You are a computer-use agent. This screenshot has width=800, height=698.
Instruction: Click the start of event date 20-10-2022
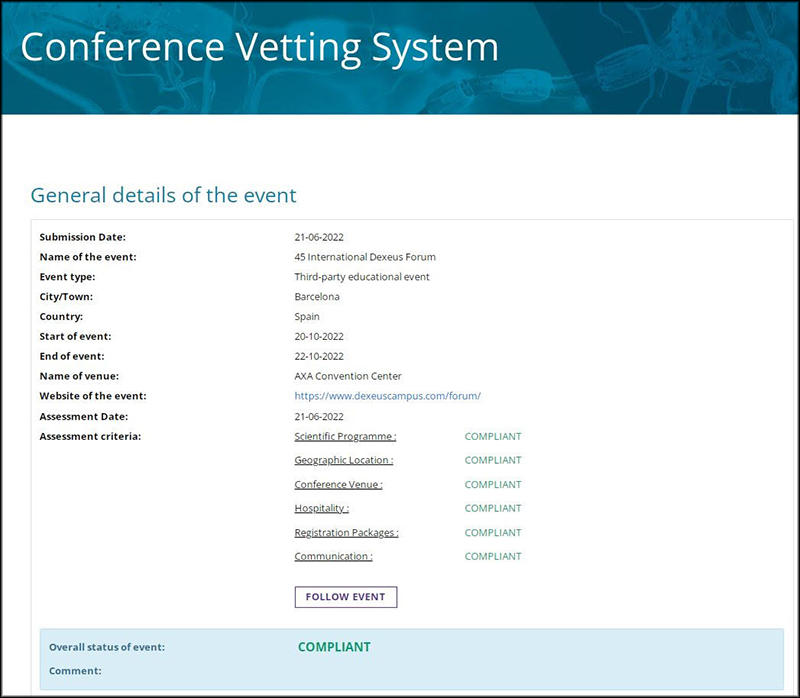(319, 336)
